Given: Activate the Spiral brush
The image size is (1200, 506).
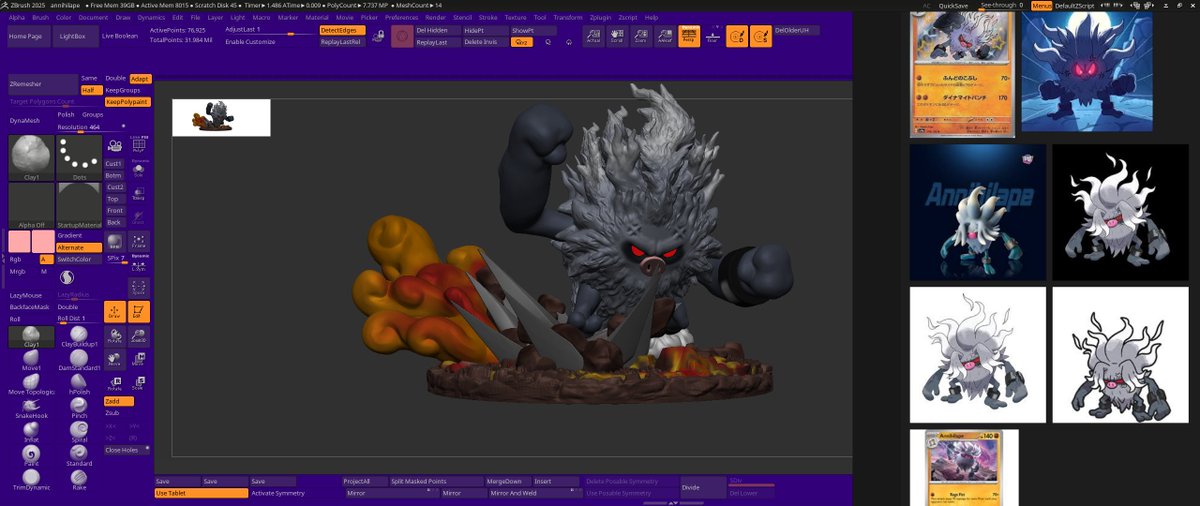Looking at the screenshot, I should 79,432.
